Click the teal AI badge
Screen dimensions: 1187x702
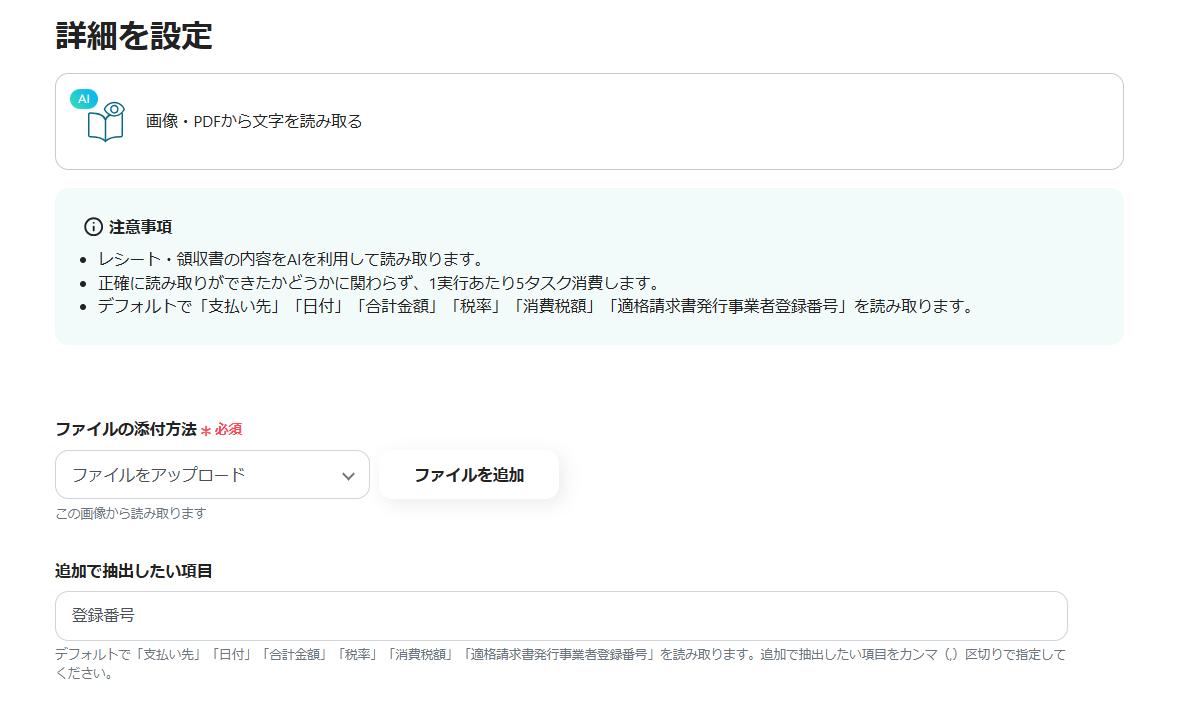(x=84, y=99)
